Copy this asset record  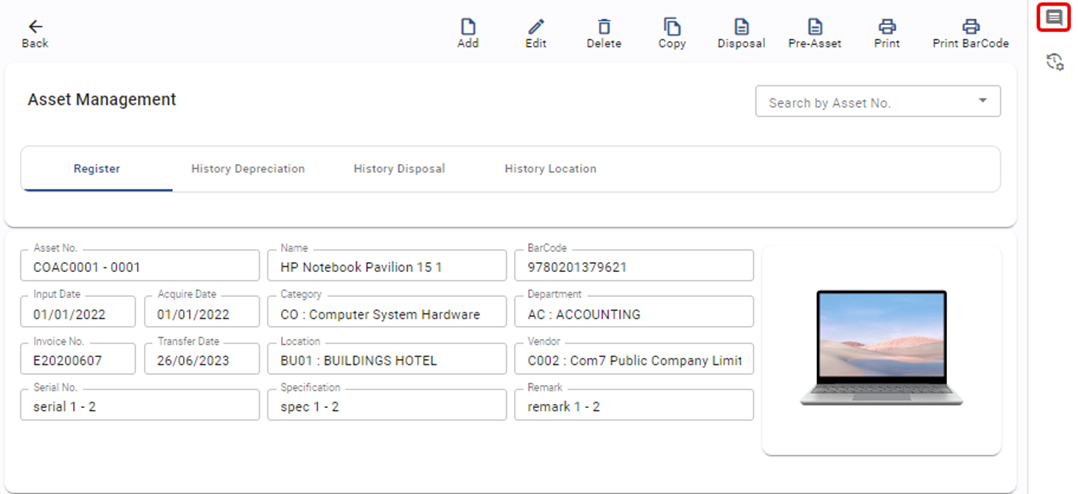672,28
